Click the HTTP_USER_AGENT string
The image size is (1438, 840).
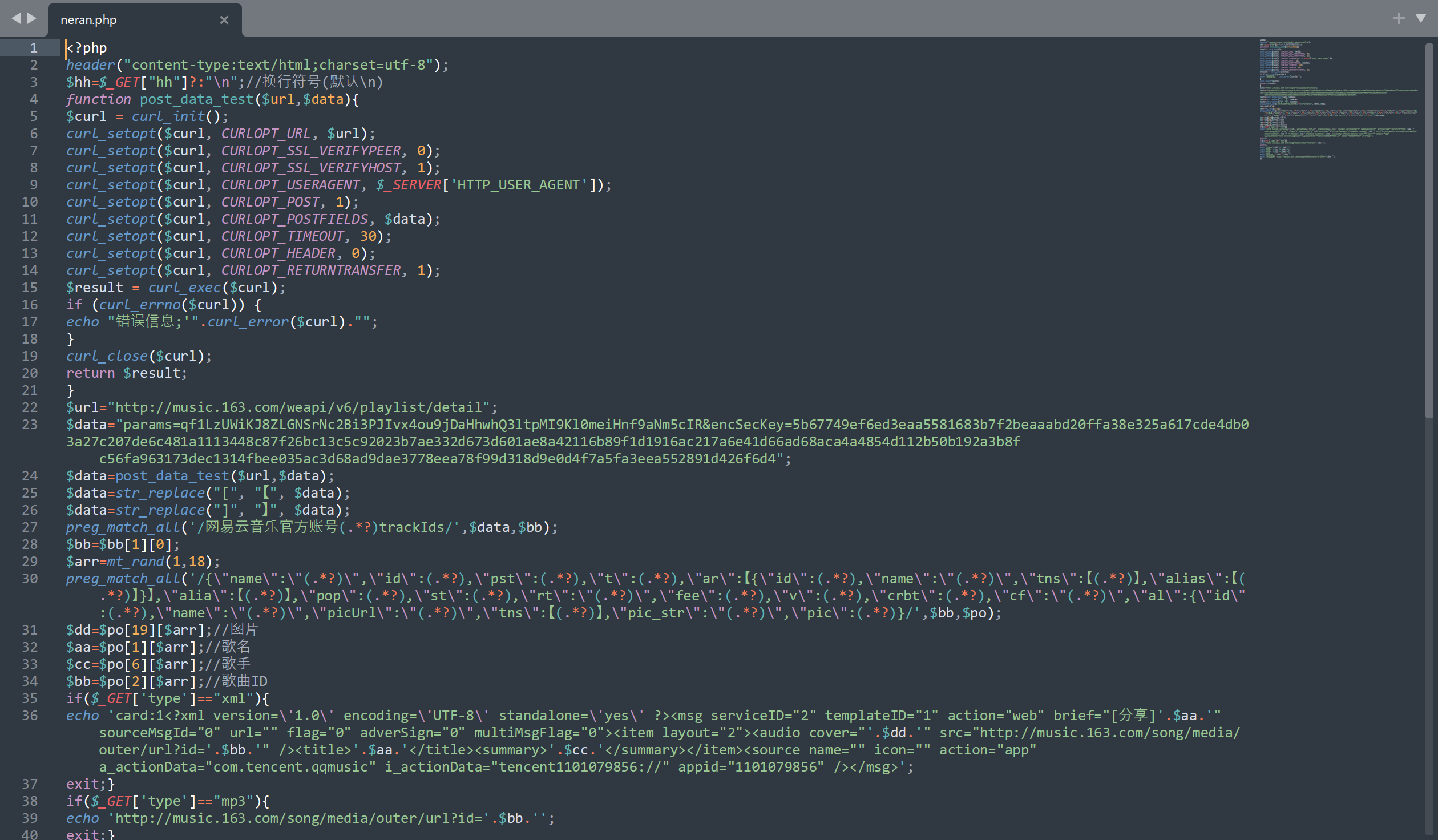click(518, 185)
